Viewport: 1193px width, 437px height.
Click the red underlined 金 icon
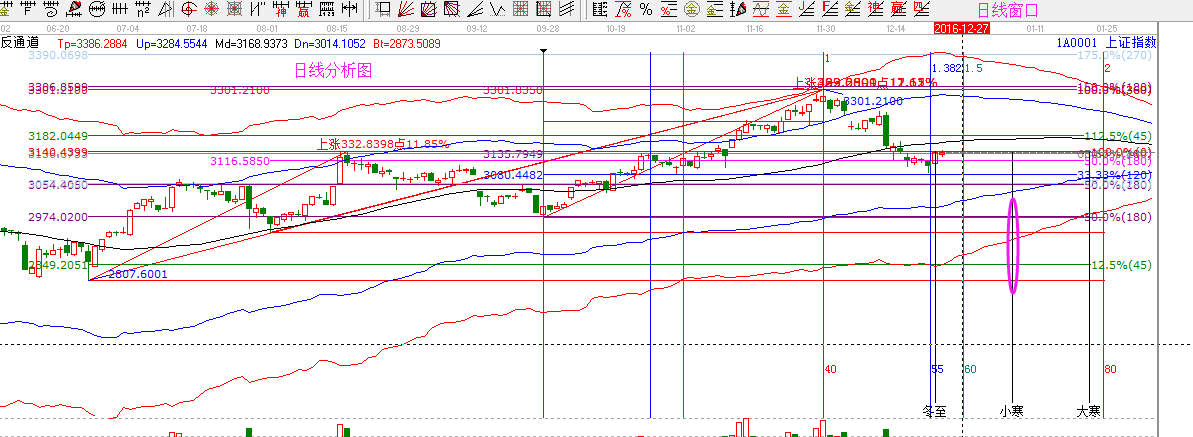coord(784,9)
